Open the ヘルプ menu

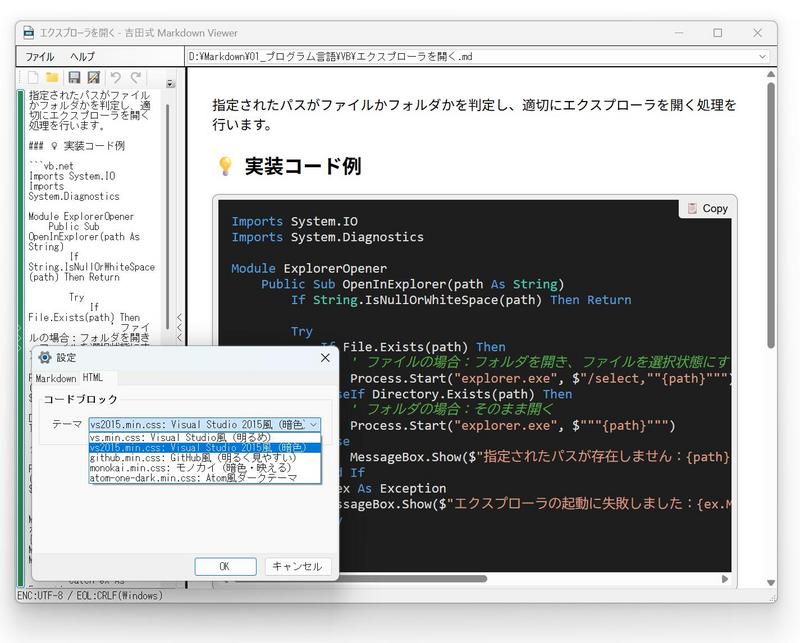(82, 57)
